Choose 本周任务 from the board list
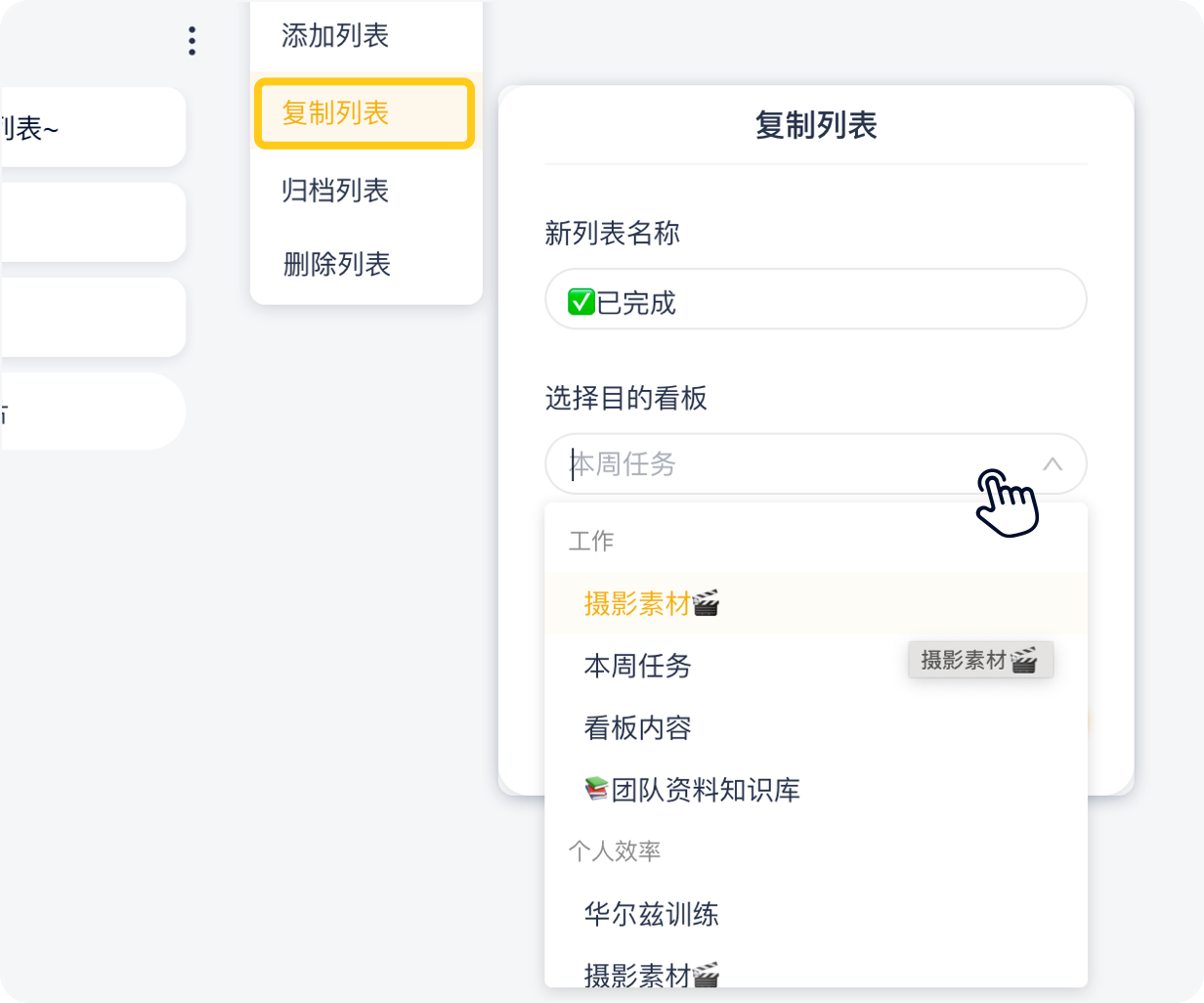The image size is (1204, 1003). [x=637, y=667]
